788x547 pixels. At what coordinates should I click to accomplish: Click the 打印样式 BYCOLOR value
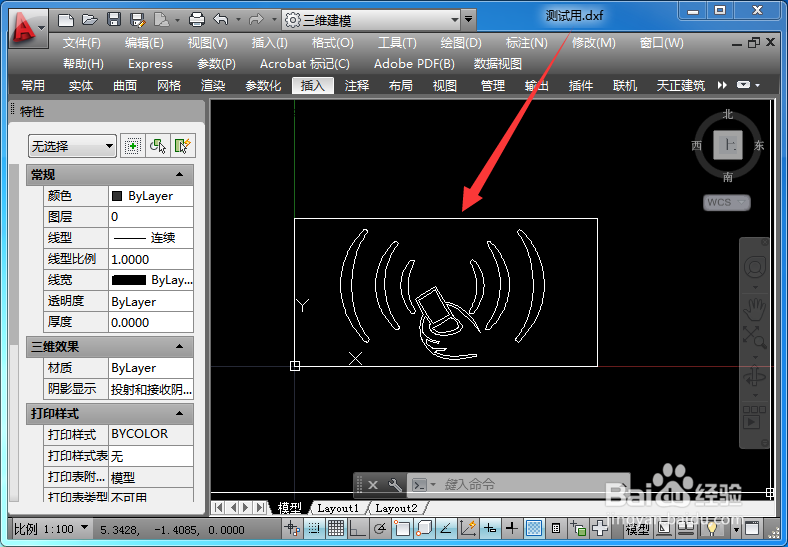coord(151,434)
